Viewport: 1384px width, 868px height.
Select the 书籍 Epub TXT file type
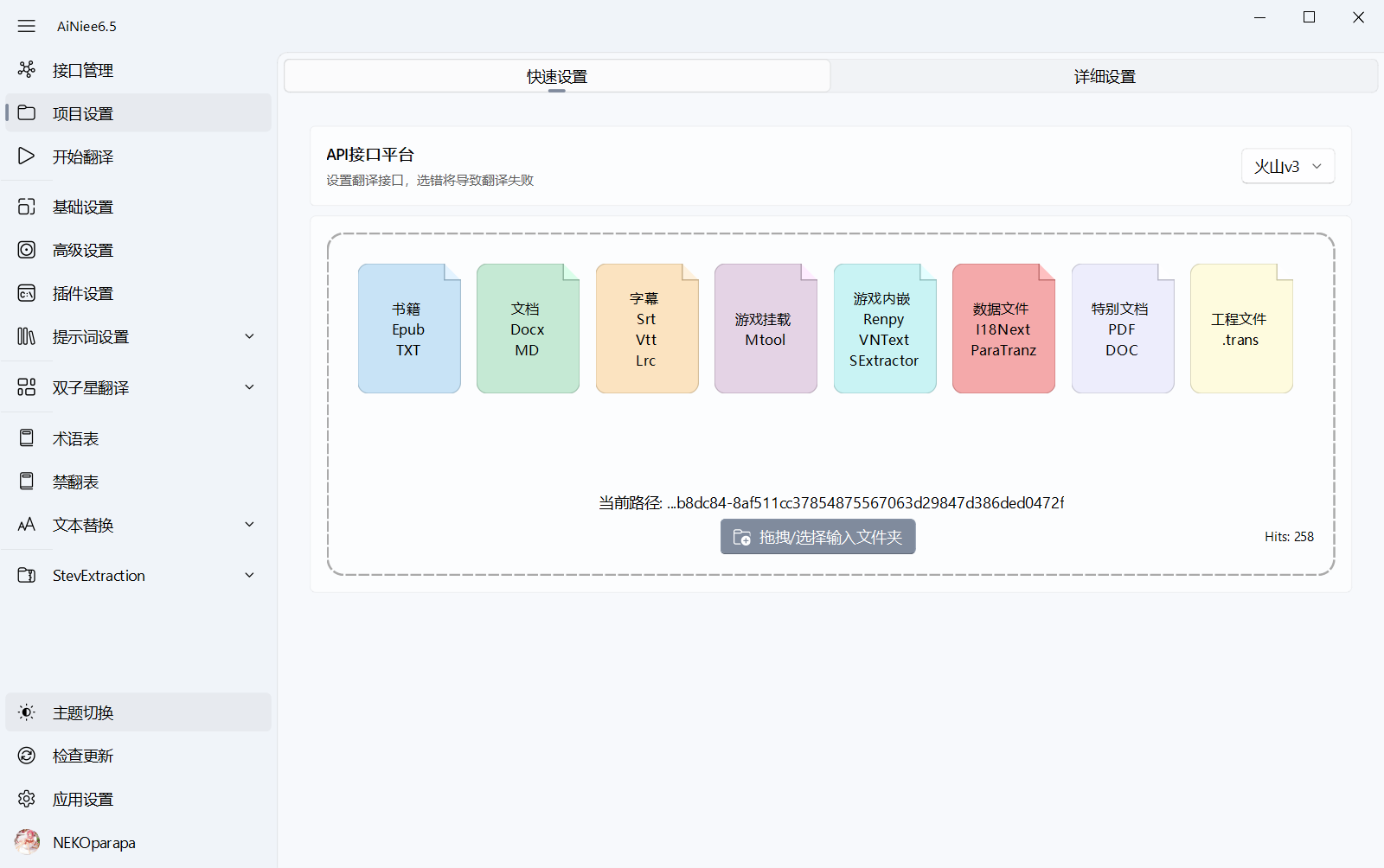[409, 329]
